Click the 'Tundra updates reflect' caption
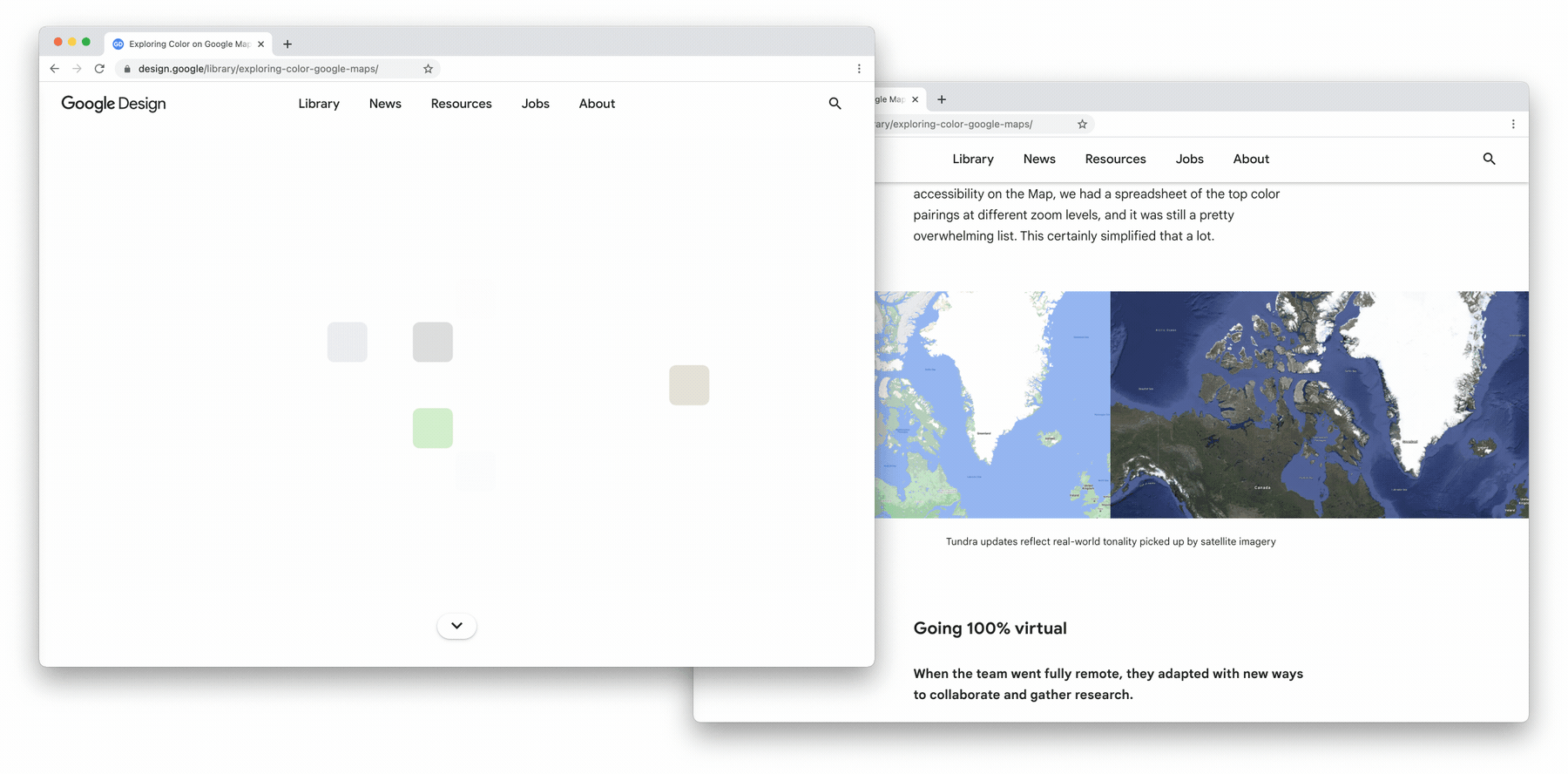 point(1111,542)
